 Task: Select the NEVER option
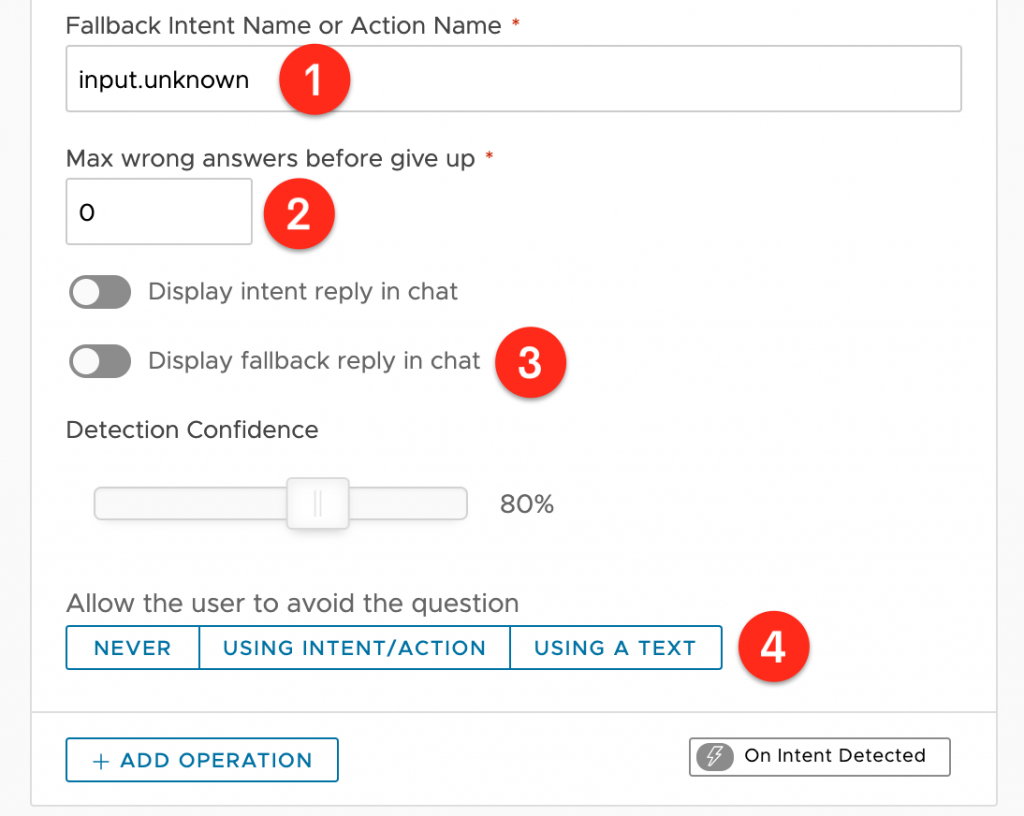[133, 648]
